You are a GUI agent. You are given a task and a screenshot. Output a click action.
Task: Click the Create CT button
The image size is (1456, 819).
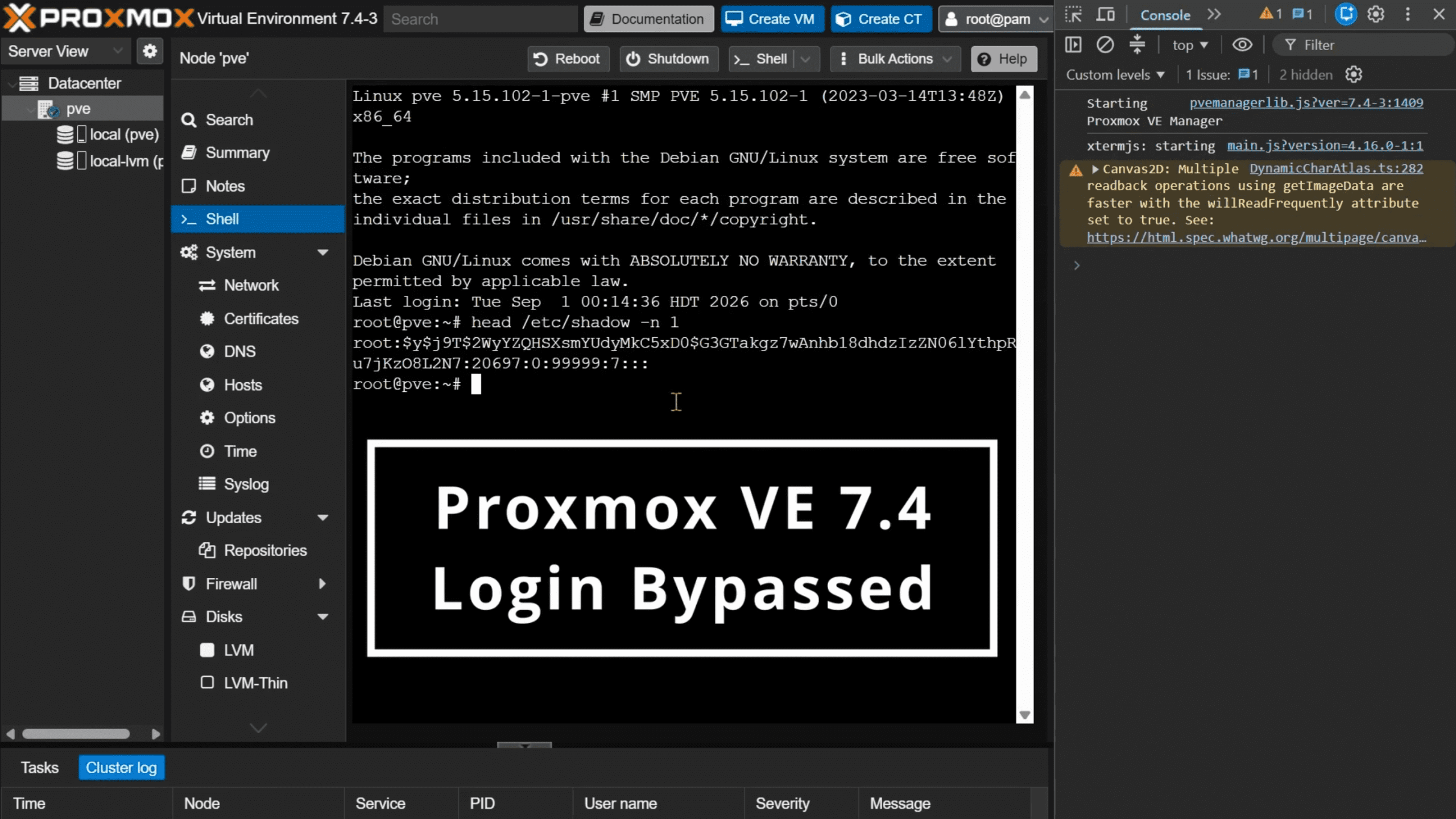click(880, 19)
